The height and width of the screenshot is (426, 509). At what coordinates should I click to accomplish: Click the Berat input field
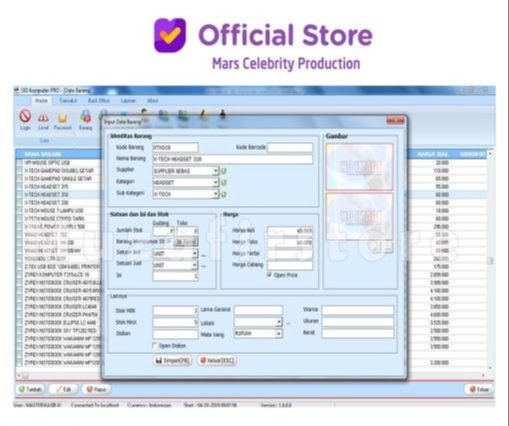pyautogui.click(x=357, y=333)
